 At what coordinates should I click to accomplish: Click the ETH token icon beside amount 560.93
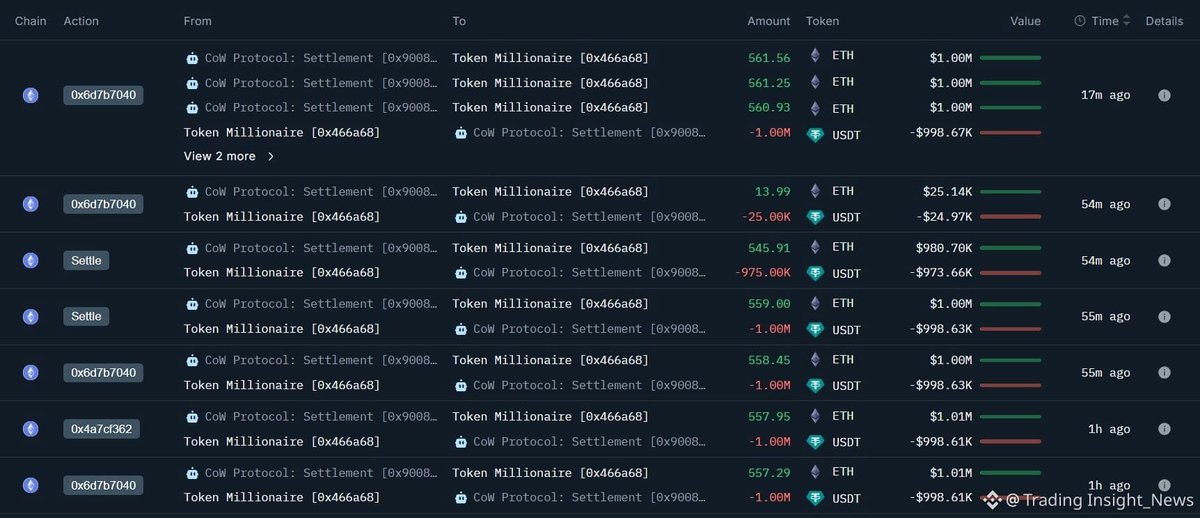814,107
